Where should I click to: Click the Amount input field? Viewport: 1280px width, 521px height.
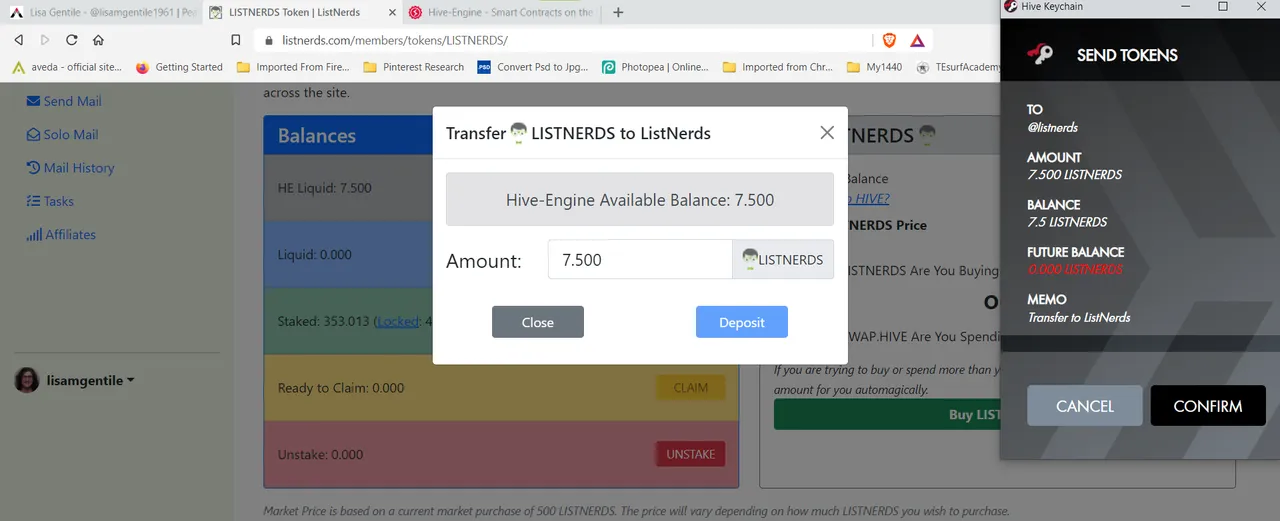pos(640,260)
